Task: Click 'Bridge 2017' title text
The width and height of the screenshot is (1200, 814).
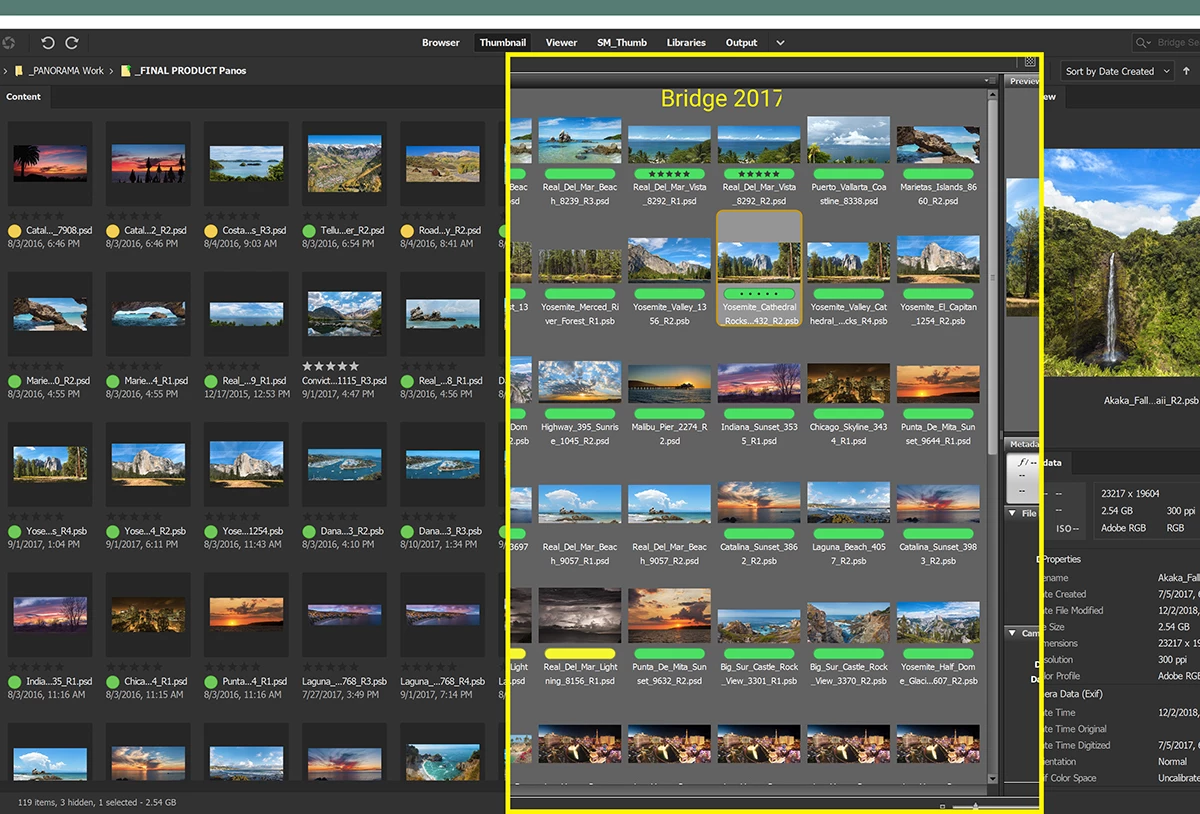Action: (722, 99)
